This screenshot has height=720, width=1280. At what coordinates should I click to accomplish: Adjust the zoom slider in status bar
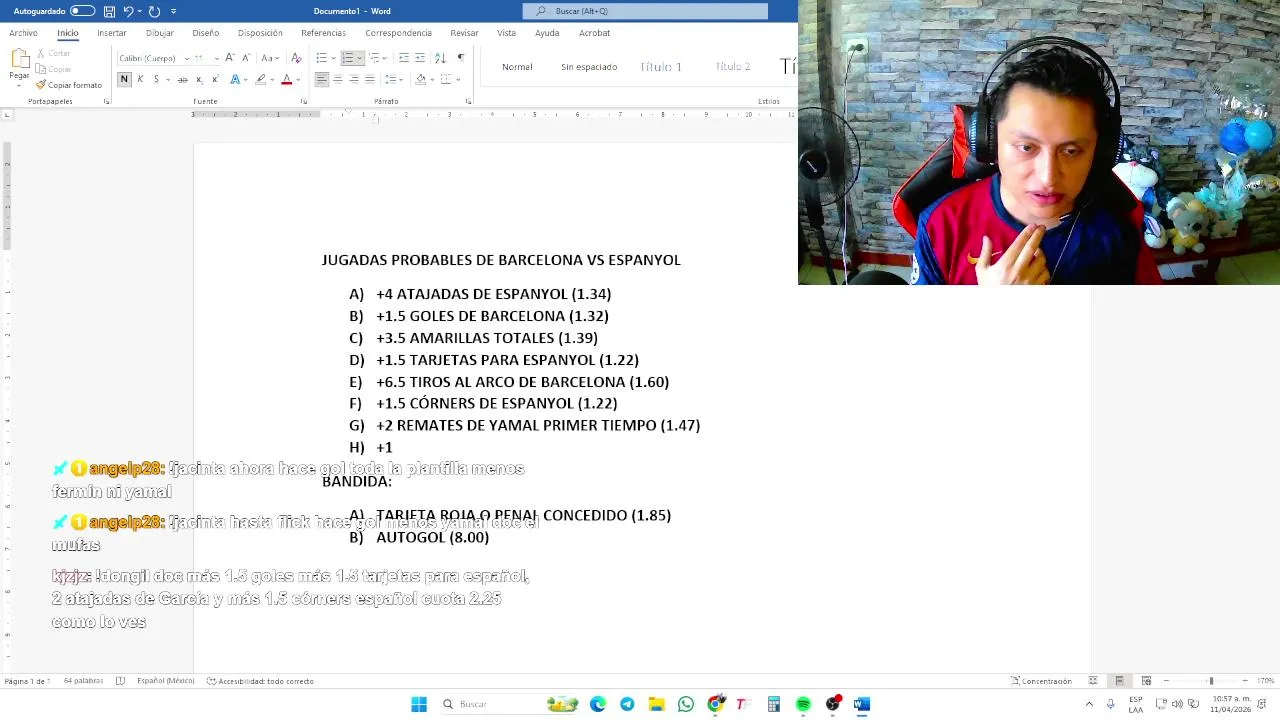(1211, 681)
